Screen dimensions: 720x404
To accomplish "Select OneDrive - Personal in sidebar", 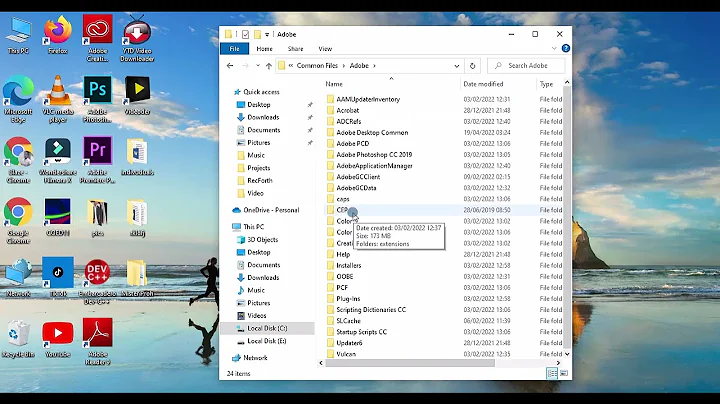I will pos(271,210).
